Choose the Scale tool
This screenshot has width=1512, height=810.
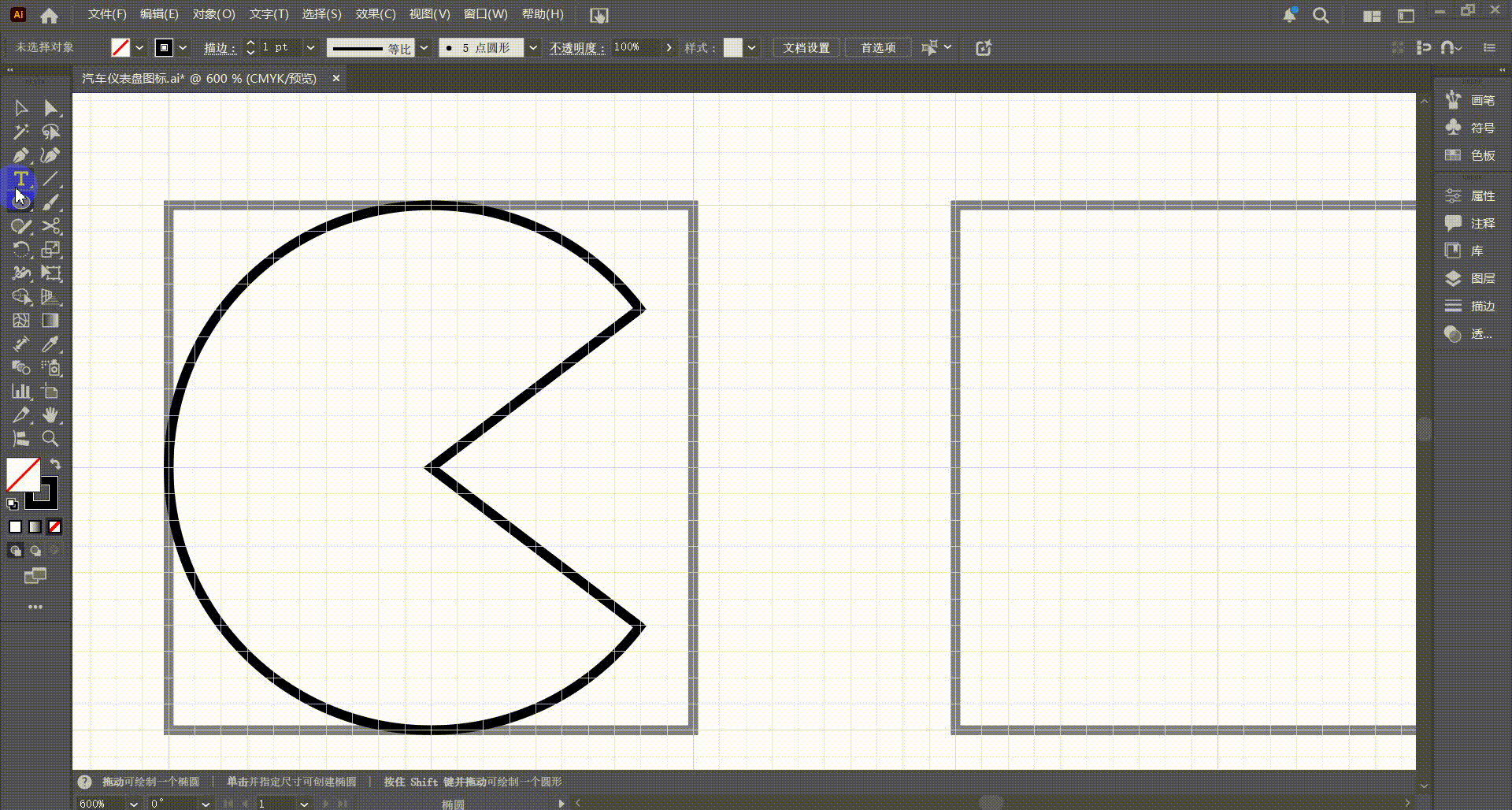point(50,250)
